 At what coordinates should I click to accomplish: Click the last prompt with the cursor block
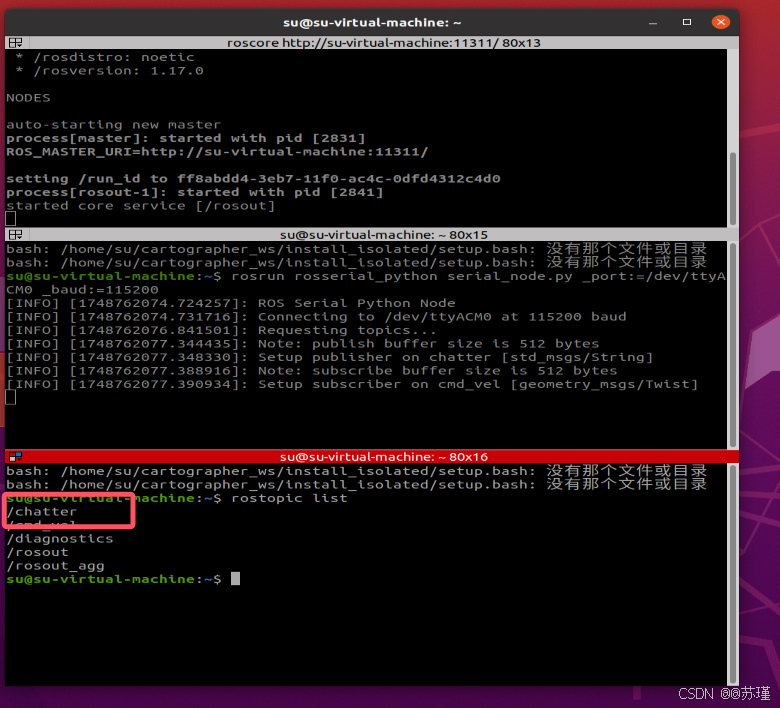[x=123, y=579]
